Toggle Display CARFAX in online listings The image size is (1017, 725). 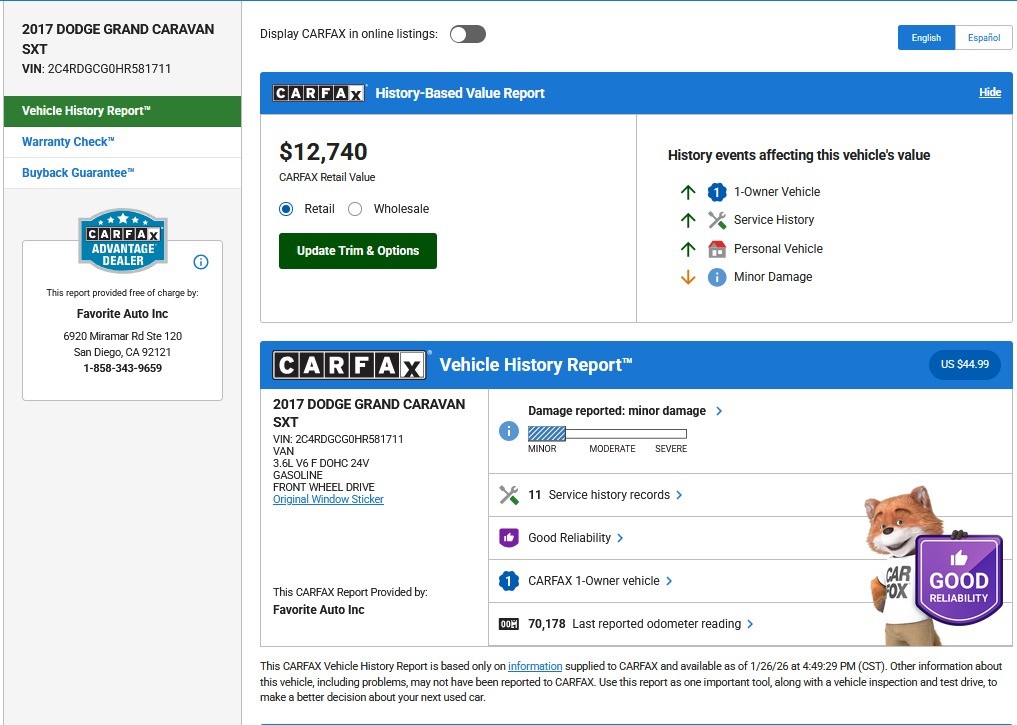467,35
